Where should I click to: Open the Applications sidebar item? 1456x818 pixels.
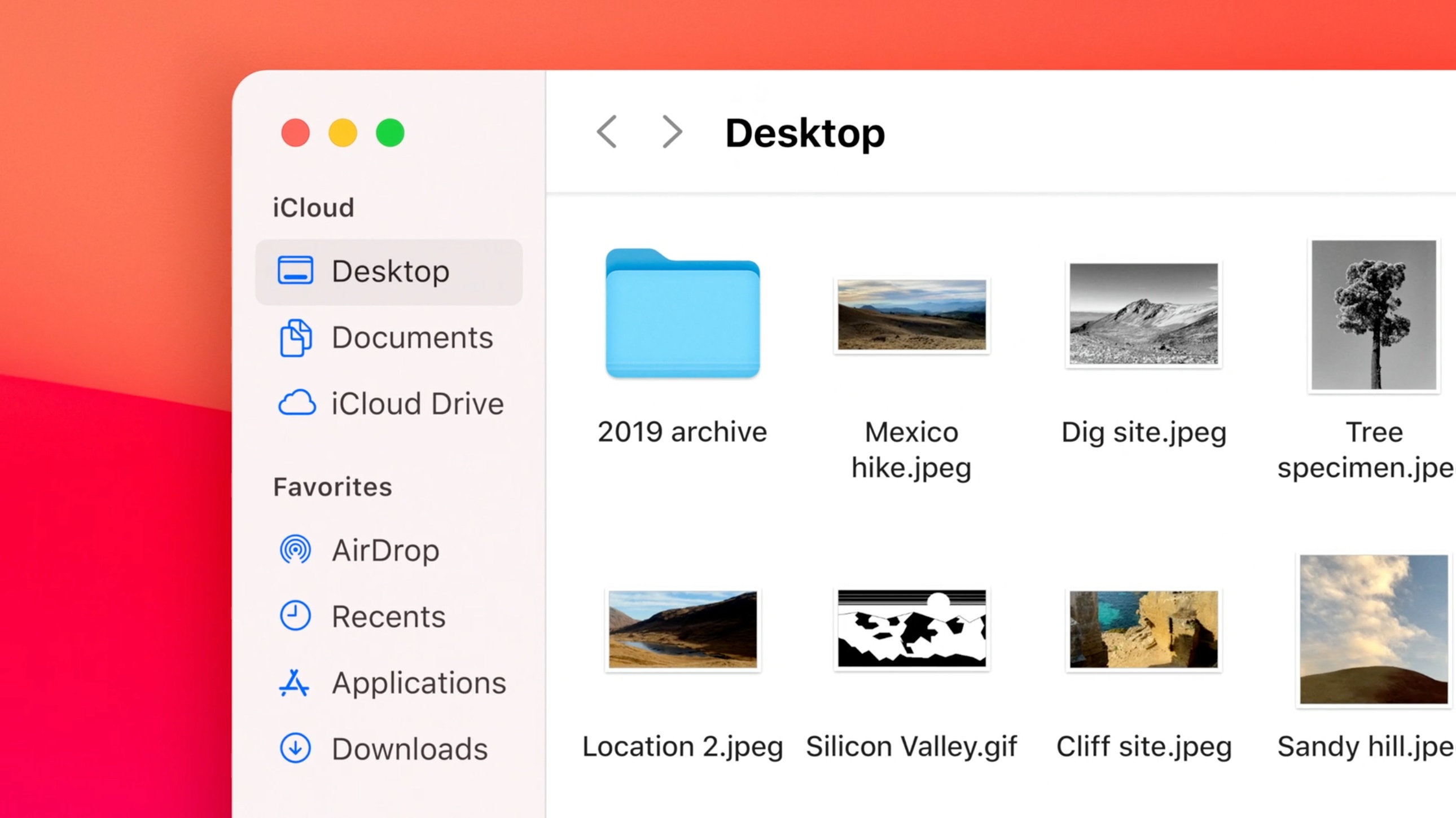tap(418, 683)
